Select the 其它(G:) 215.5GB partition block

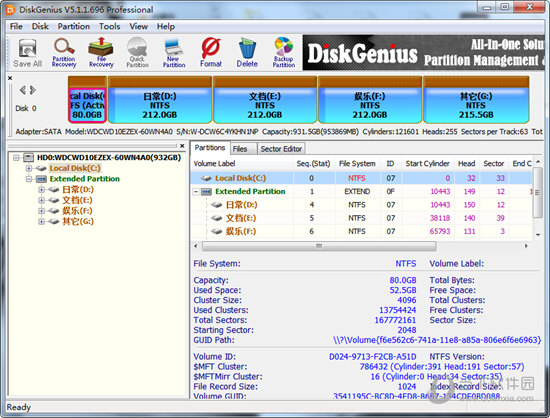pos(476,100)
